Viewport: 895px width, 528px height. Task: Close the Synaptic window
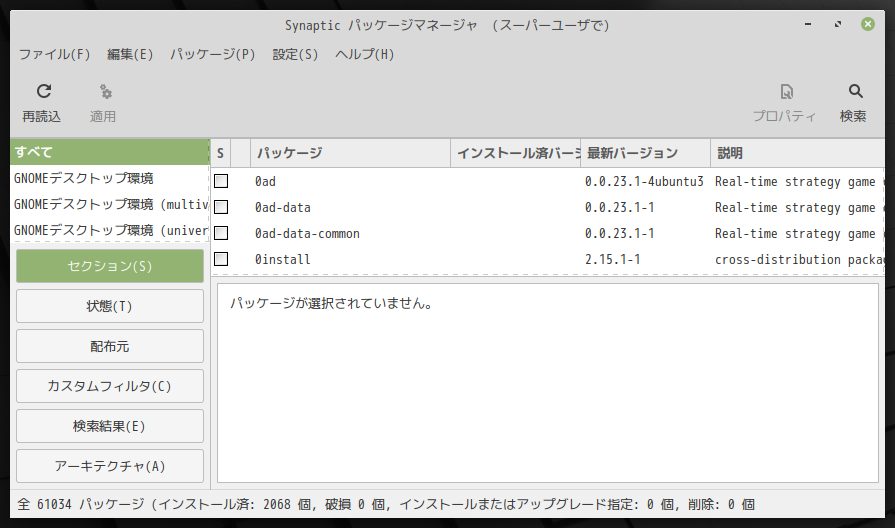pos(868,24)
